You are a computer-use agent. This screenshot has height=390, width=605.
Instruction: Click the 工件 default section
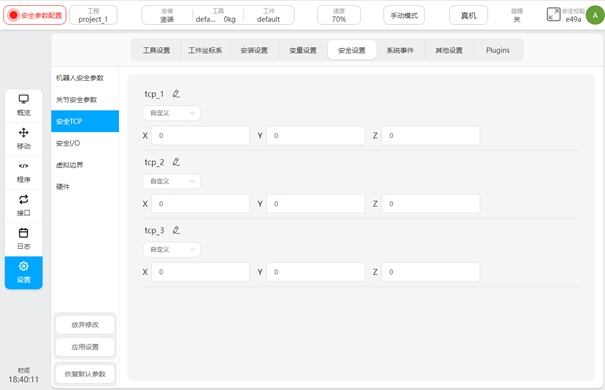click(x=269, y=15)
